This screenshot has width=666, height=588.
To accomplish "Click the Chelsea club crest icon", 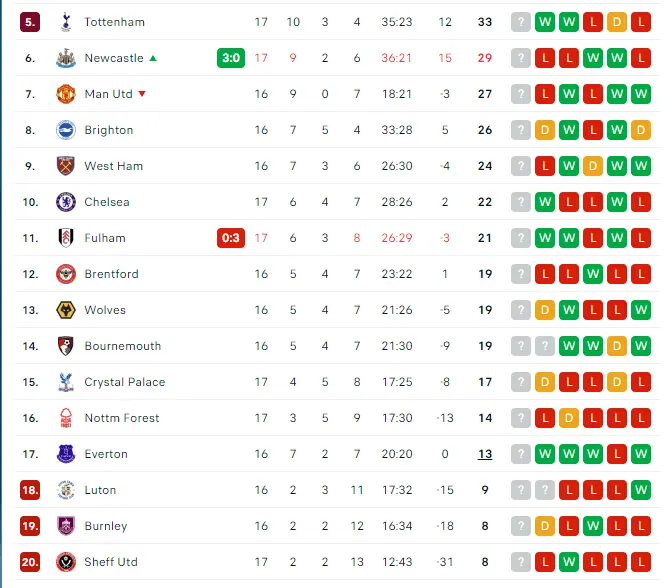I will (66, 202).
